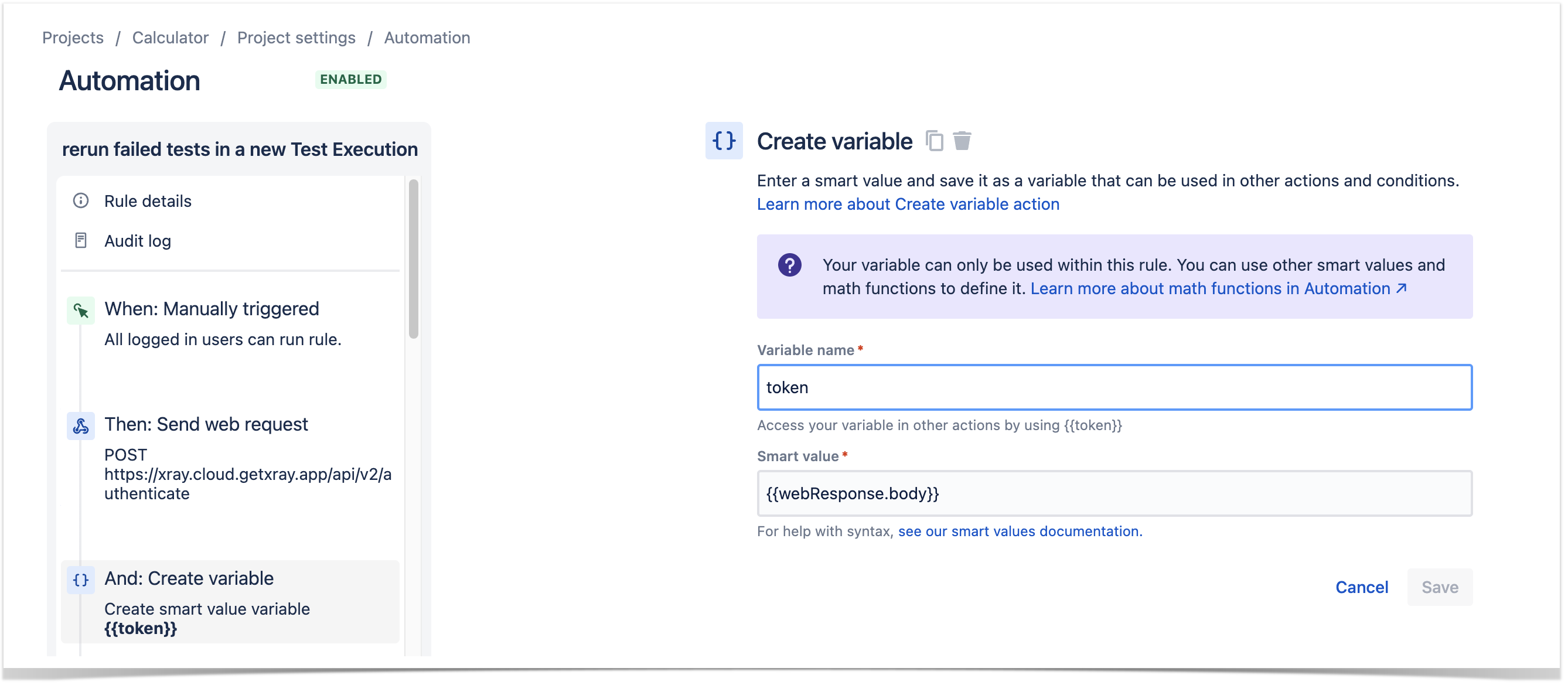Viewport: 1568px width, 685px height.
Task: Click the sidebar Create variable braces icon
Action: point(80,580)
